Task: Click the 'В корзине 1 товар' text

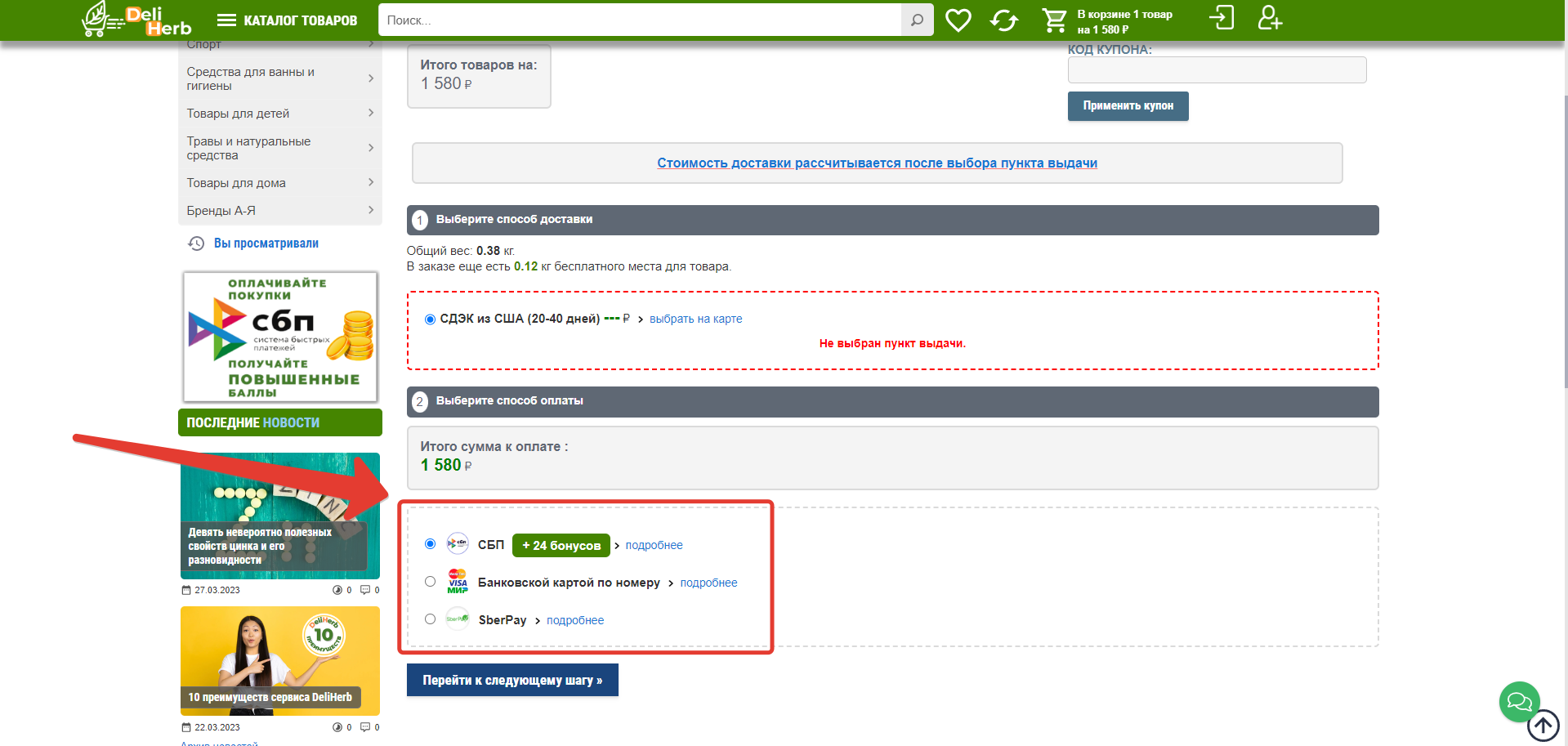Action: [1124, 15]
